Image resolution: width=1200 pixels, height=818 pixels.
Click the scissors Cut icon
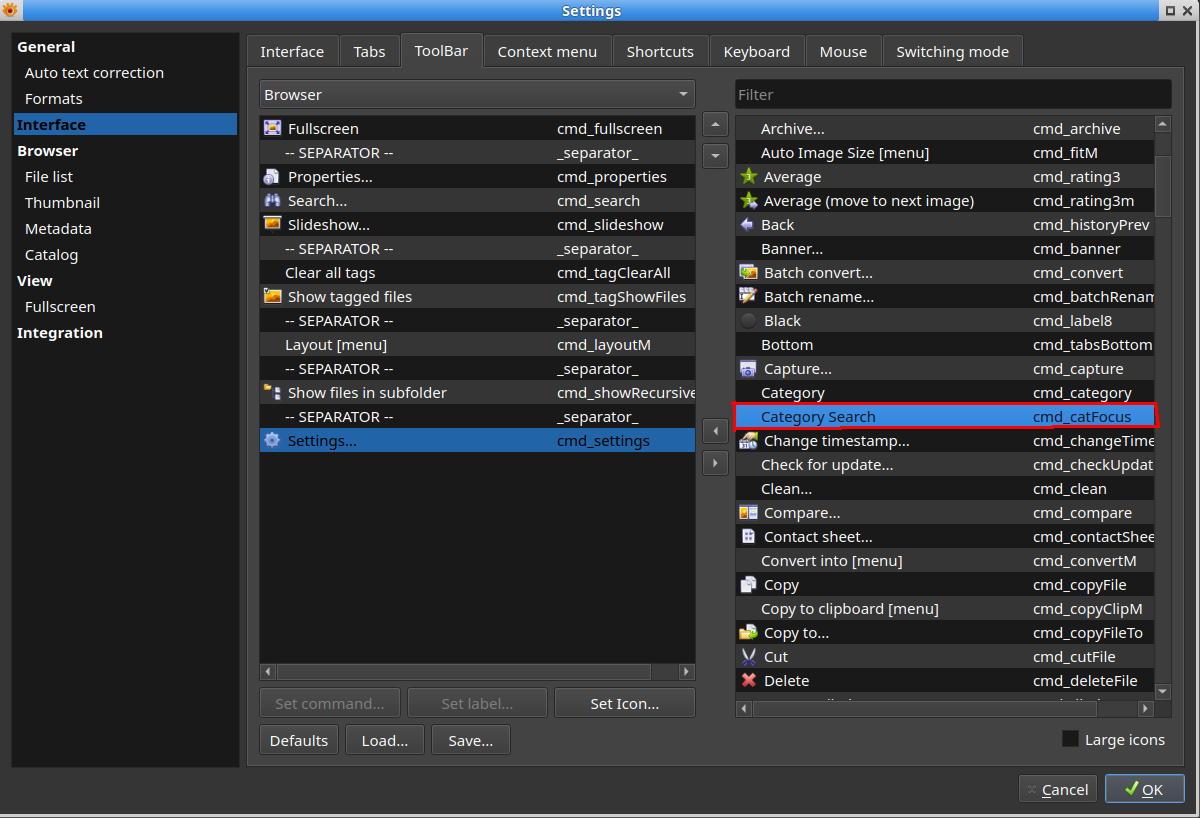(x=748, y=657)
